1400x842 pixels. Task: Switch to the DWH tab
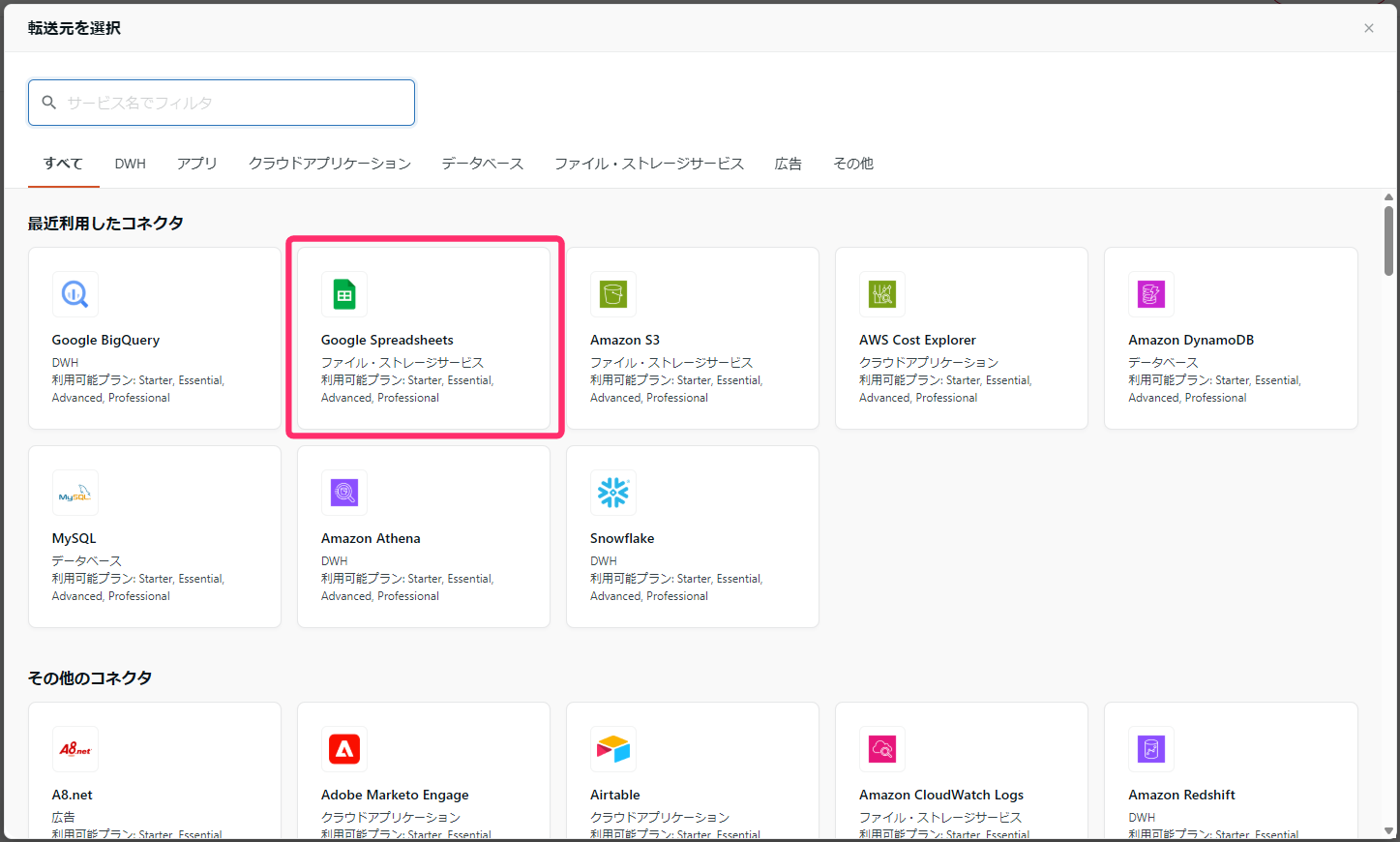point(131,164)
